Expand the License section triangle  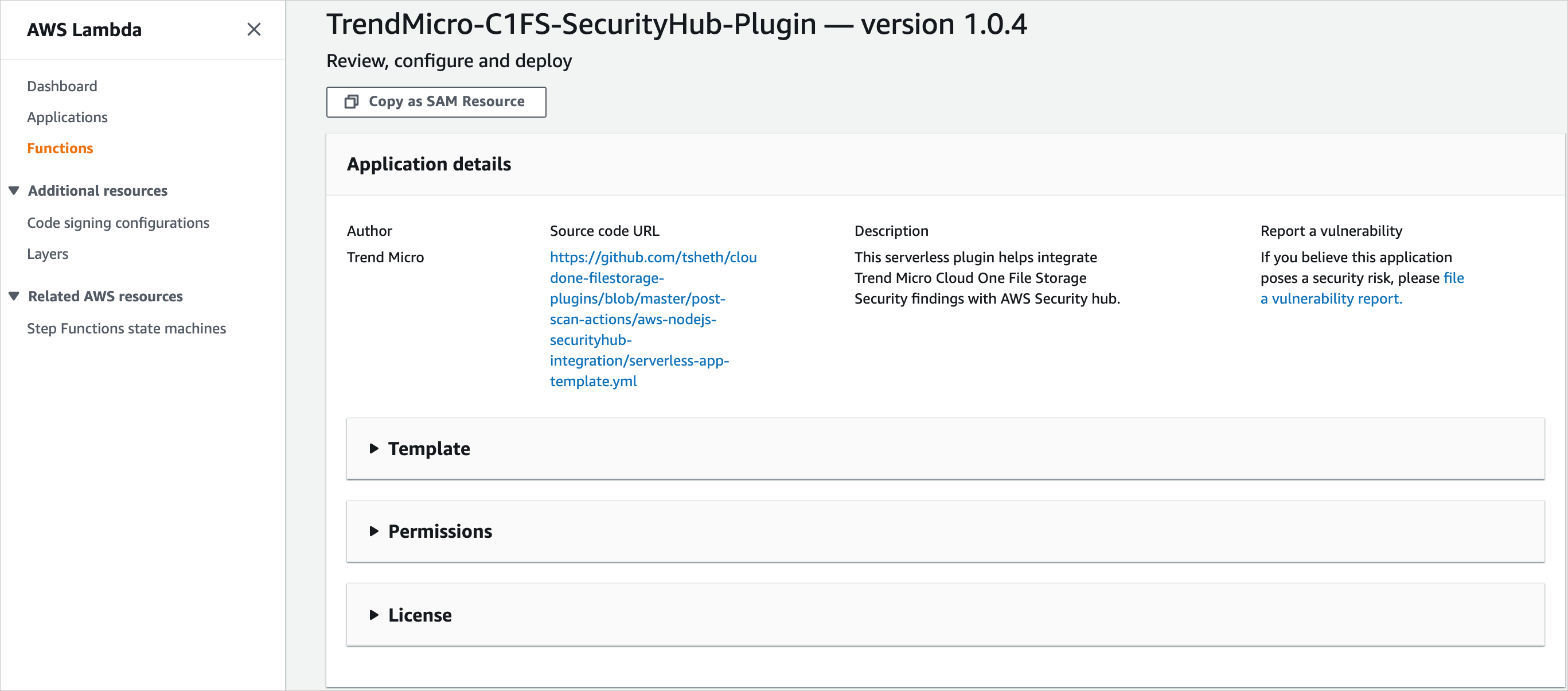click(x=374, y=615)
